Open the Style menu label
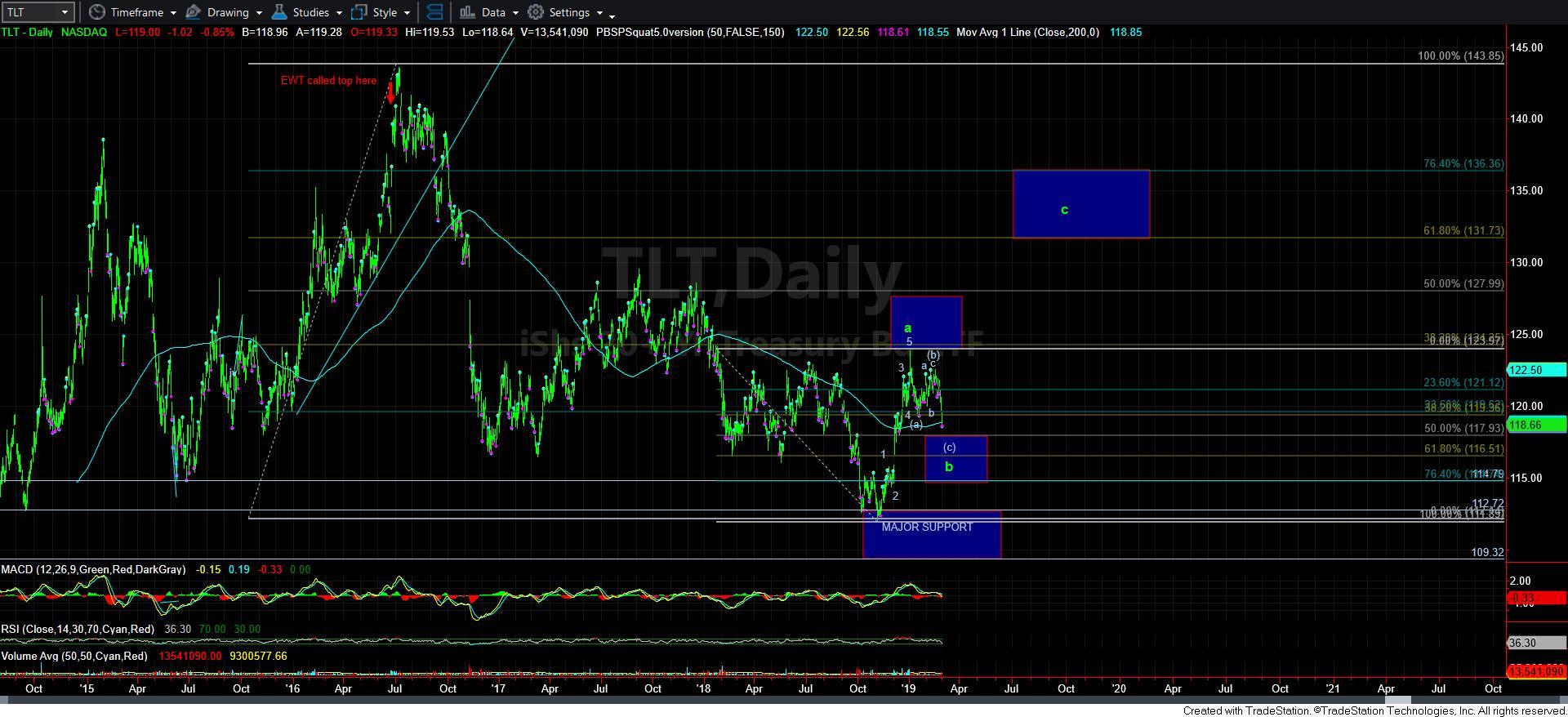 pos(385,12)
